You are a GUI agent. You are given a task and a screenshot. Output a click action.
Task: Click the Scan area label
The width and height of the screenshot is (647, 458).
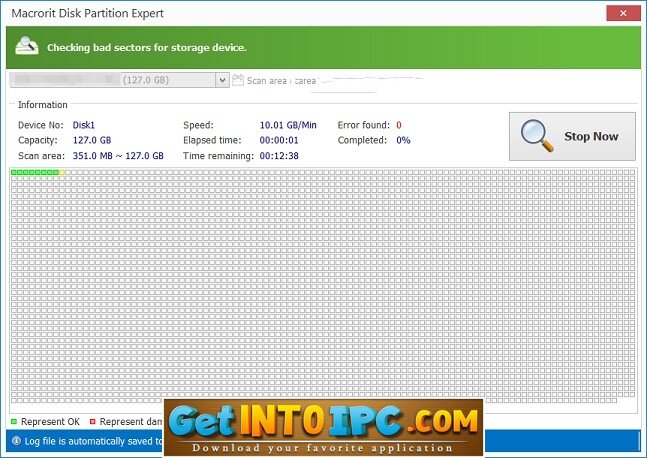pos(267,81)
